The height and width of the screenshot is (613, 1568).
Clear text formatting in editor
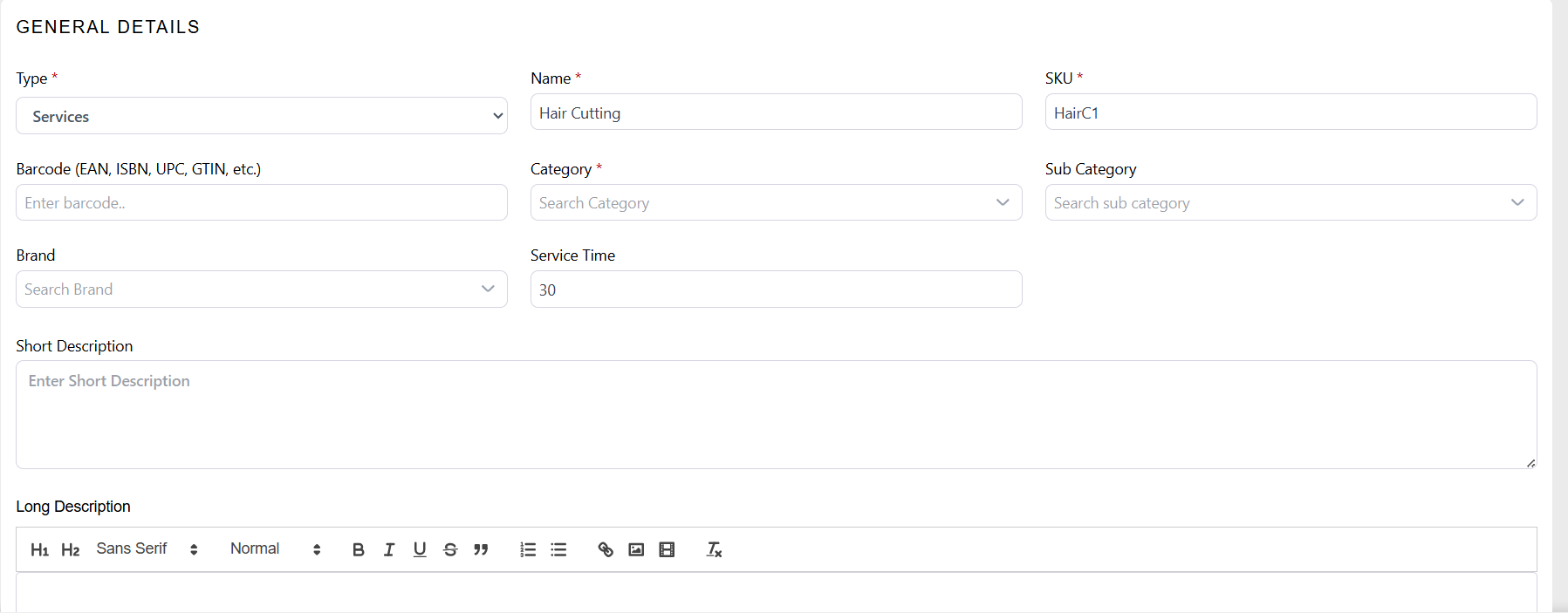[714, 549]
